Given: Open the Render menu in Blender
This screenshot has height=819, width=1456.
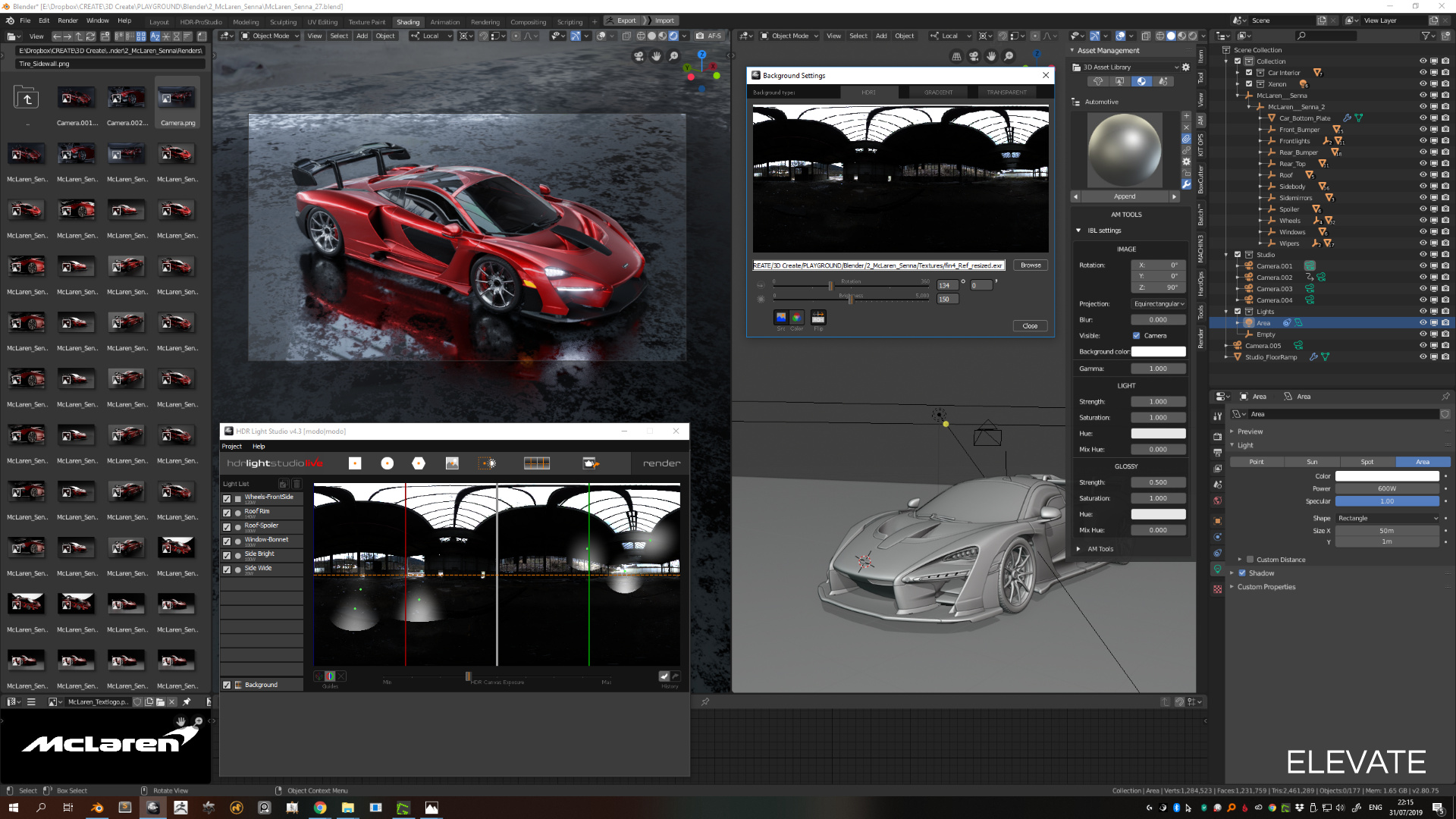Looking at the screenshot, I should point(67,20).
